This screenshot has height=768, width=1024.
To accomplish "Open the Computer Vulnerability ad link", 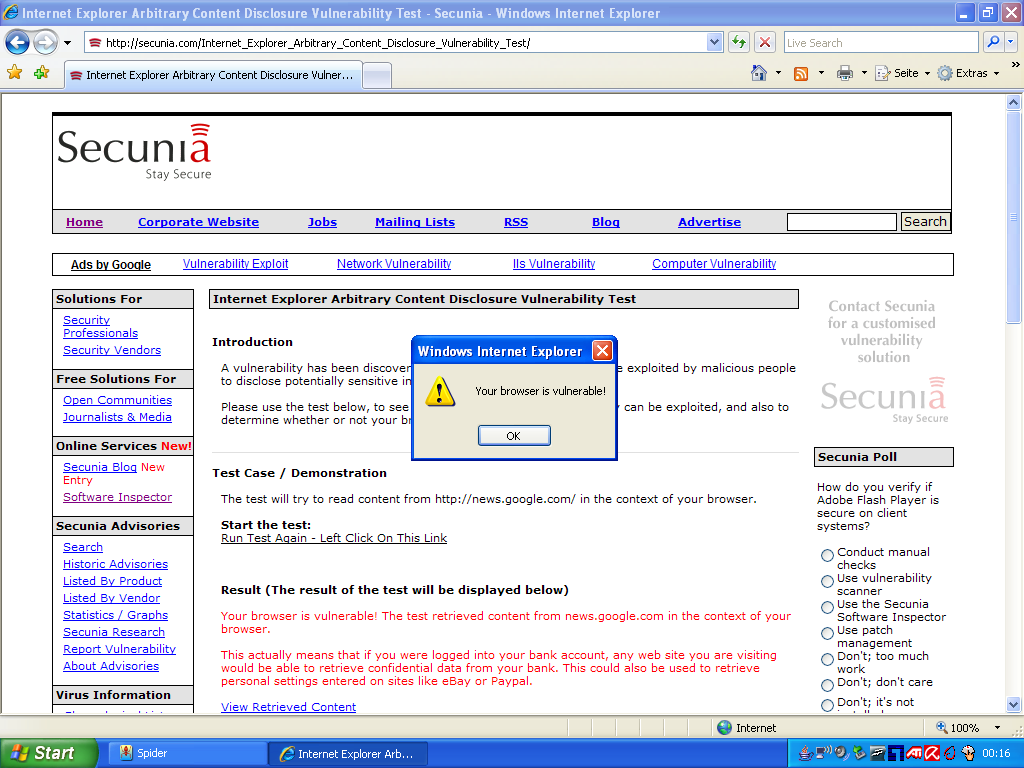I will [714, 264].
